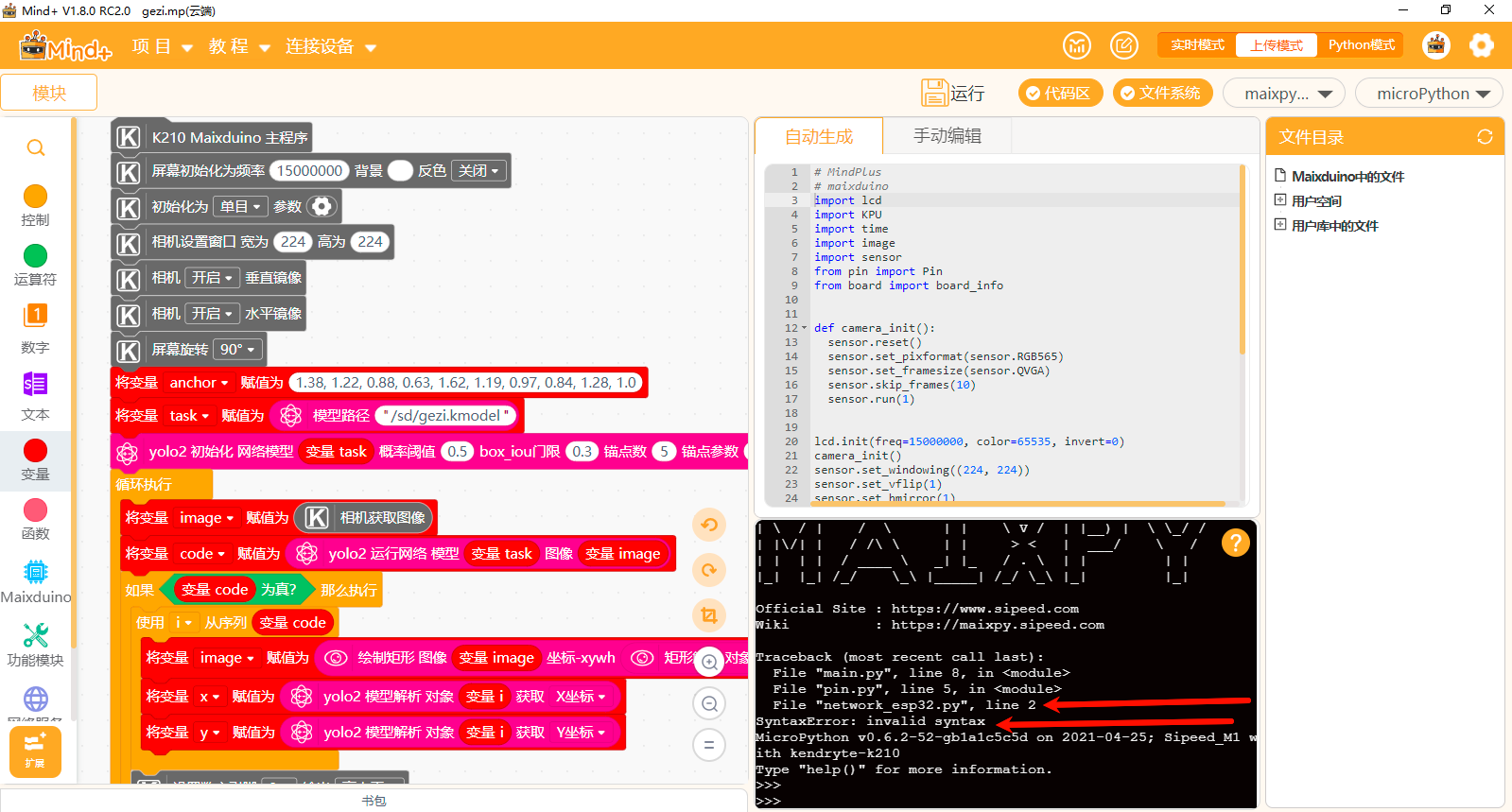This screenshot has height=812, width=1512.
Task: Reset workspace zoom with equals icon
Action: pos(709,745)
